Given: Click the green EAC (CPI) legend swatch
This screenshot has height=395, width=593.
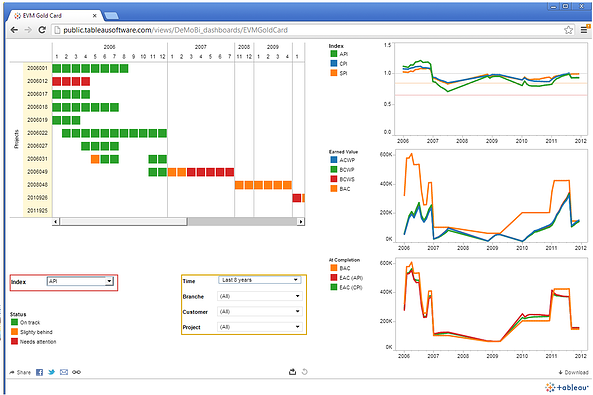Looking at the screenshot, I should [x=334, y=287].
